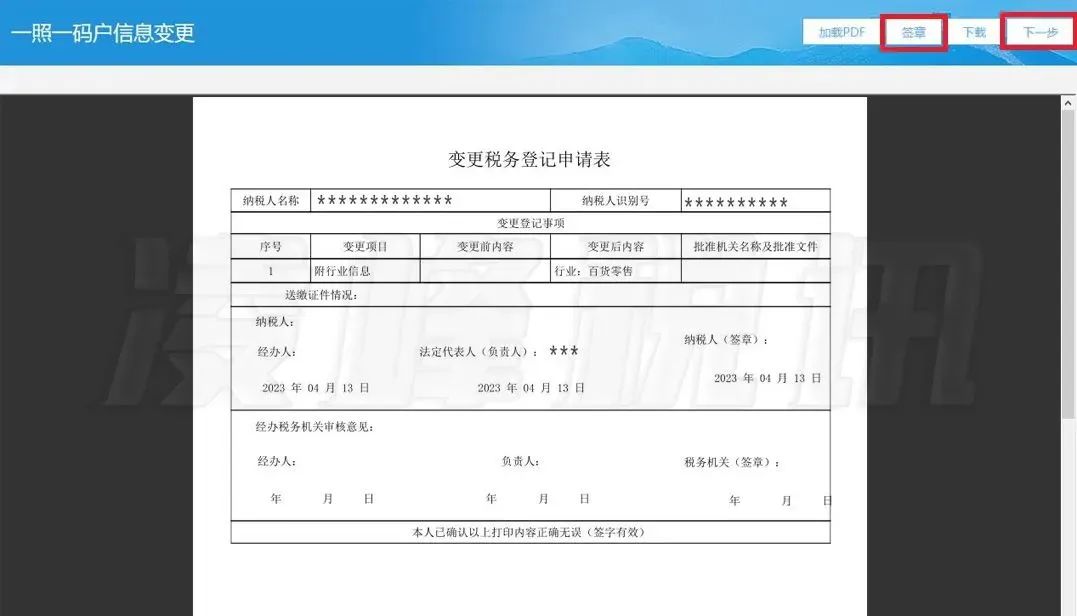Click the 变更登记事项 section header
This screenshot has width=1077, height=616.
coord(530,223)
